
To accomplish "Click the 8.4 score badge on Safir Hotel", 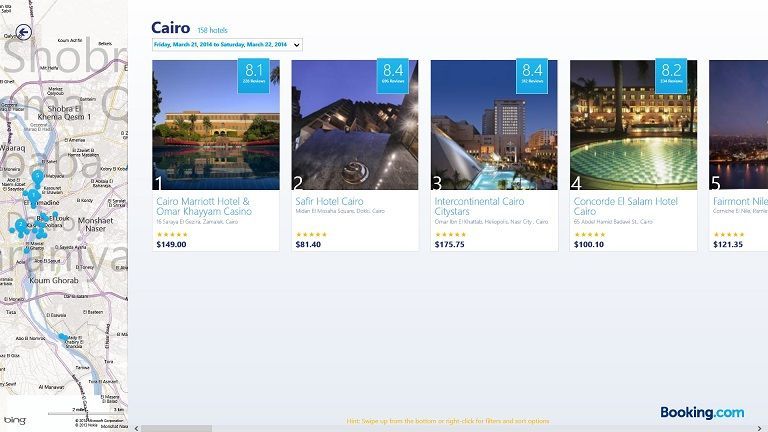I will point(393,75).
